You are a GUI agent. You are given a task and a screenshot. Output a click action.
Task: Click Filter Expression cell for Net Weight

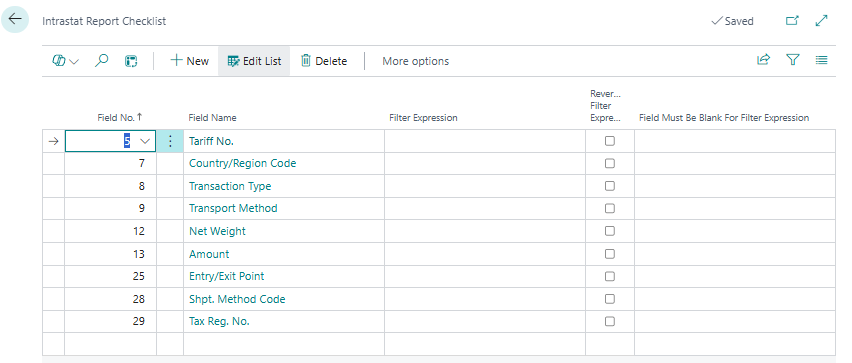click(x=485, y=231)
